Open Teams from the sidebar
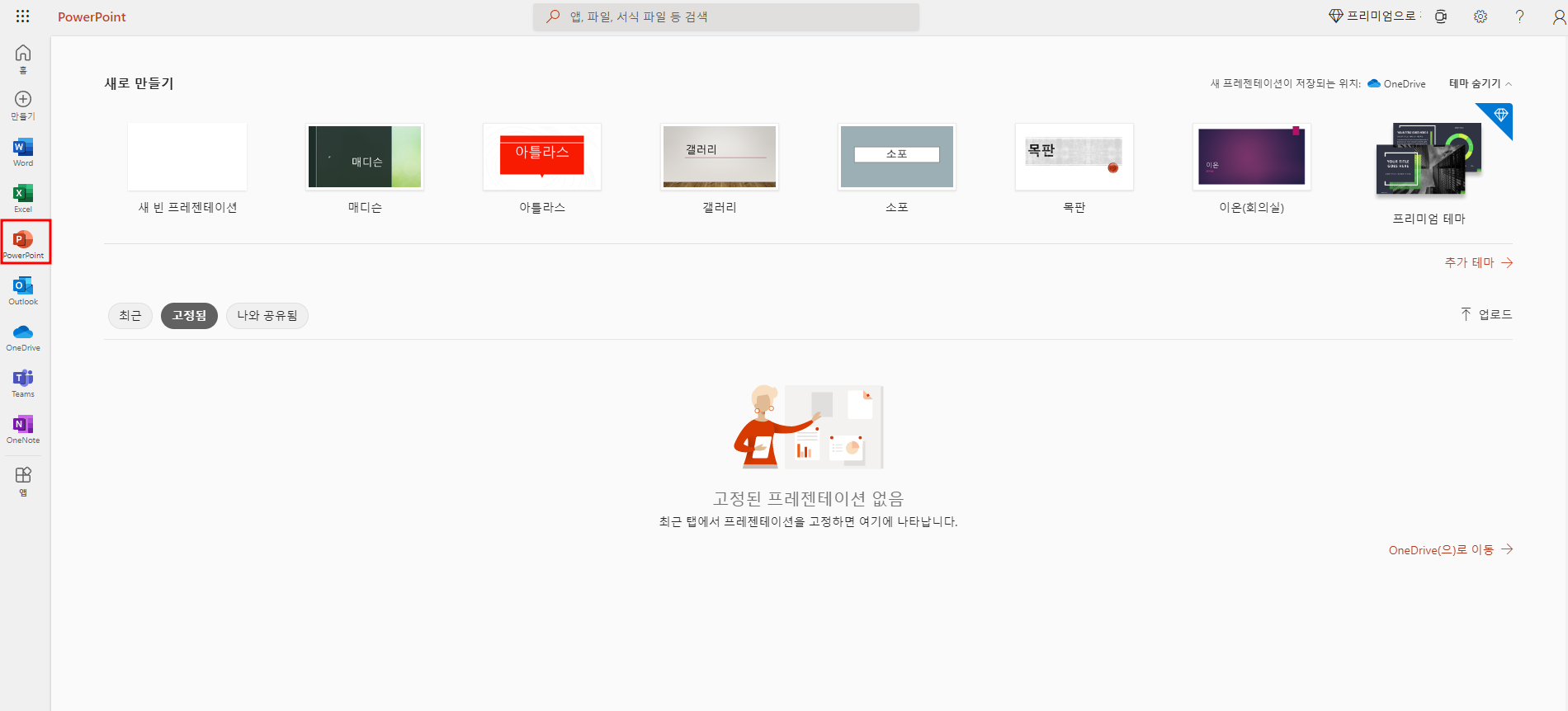Image resolution: width=1568 pixels, height=711 pixels. (23, 384)
